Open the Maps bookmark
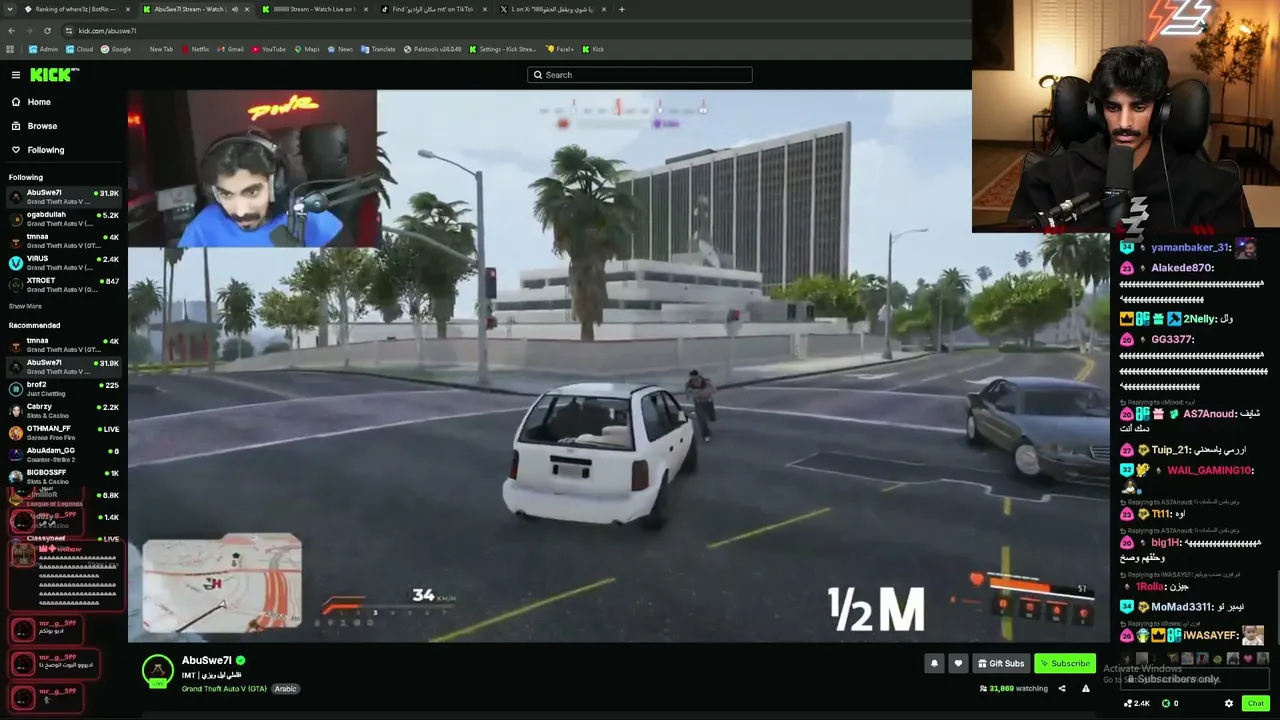Viewport: 1280px width, 720px height. pyautogui.click(x=306, y=49)
